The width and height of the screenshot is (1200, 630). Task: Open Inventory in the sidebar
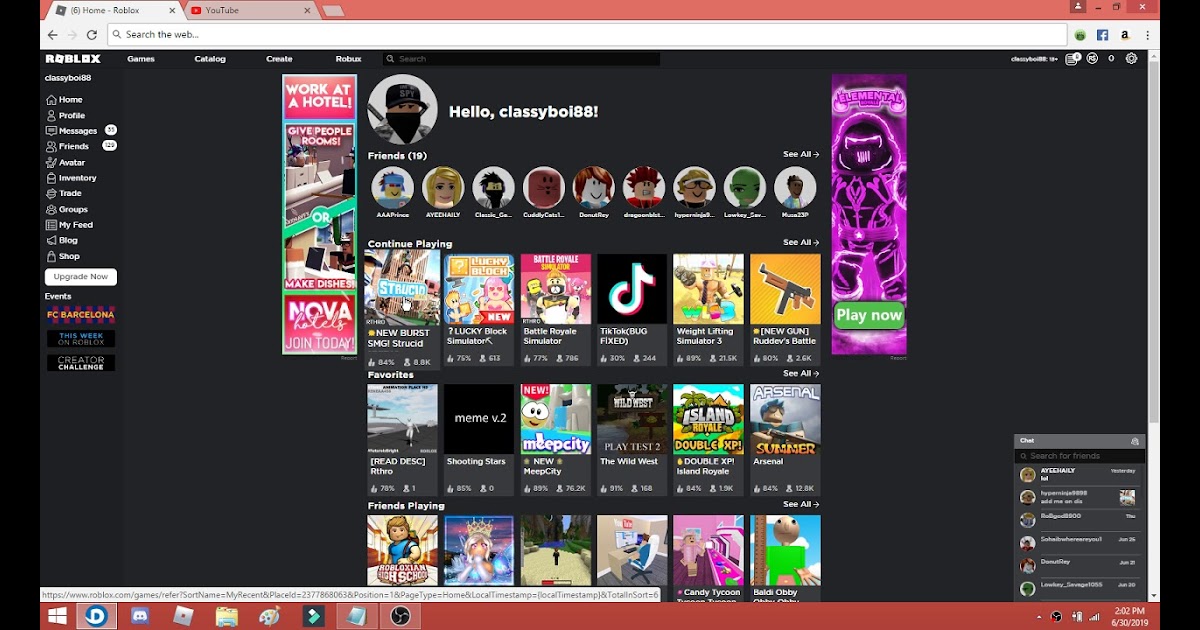click(70, 178)
